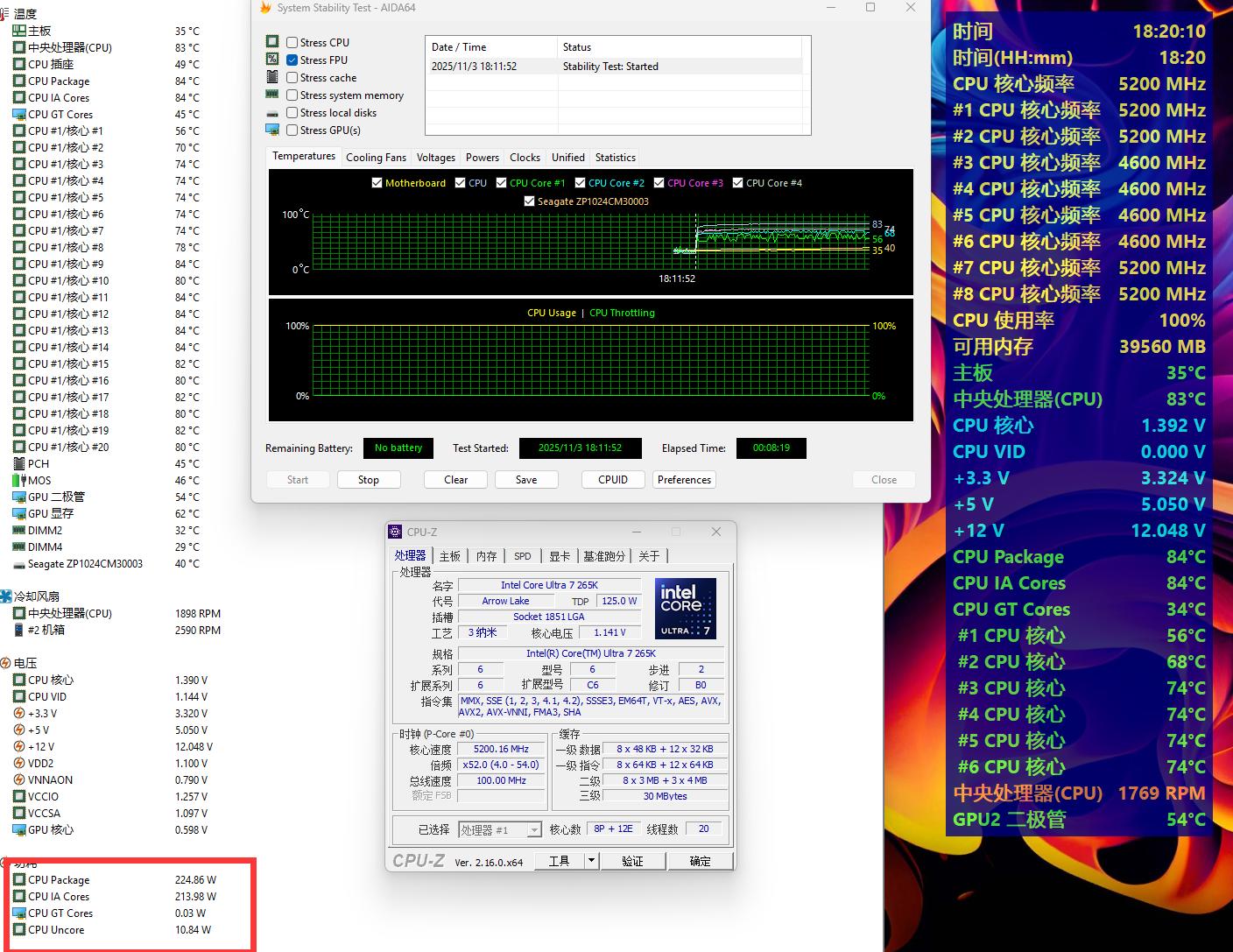Click the memory icon beside DIMM2 row

click(x=19, y=530)
